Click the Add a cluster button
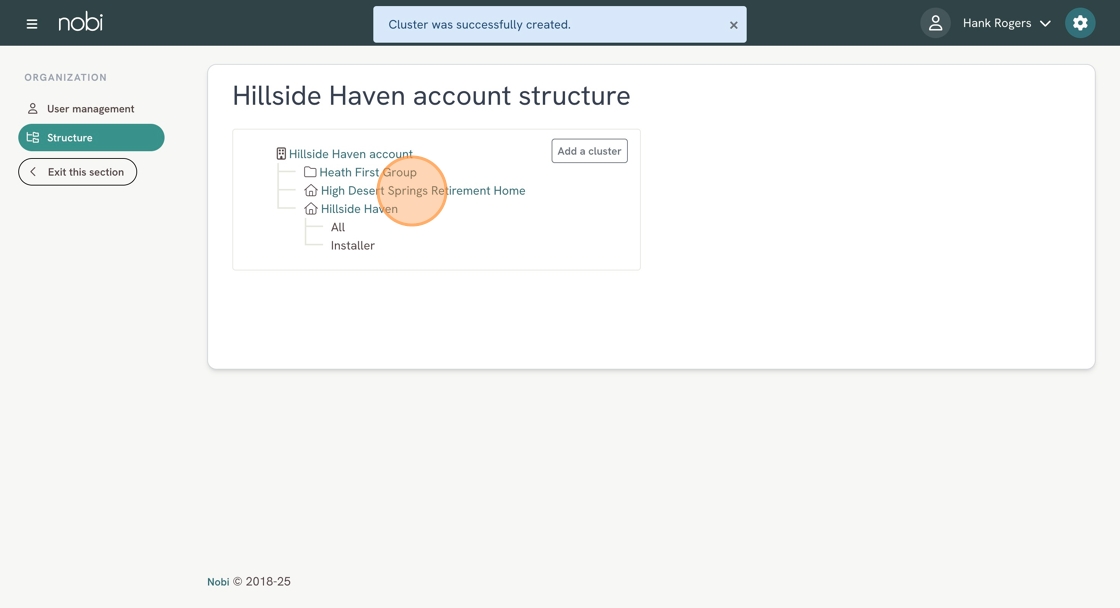 589,151
